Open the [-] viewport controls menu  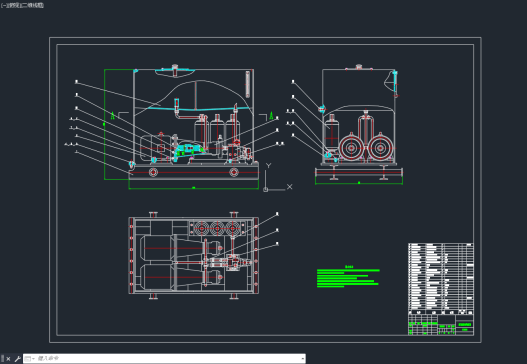3,5
